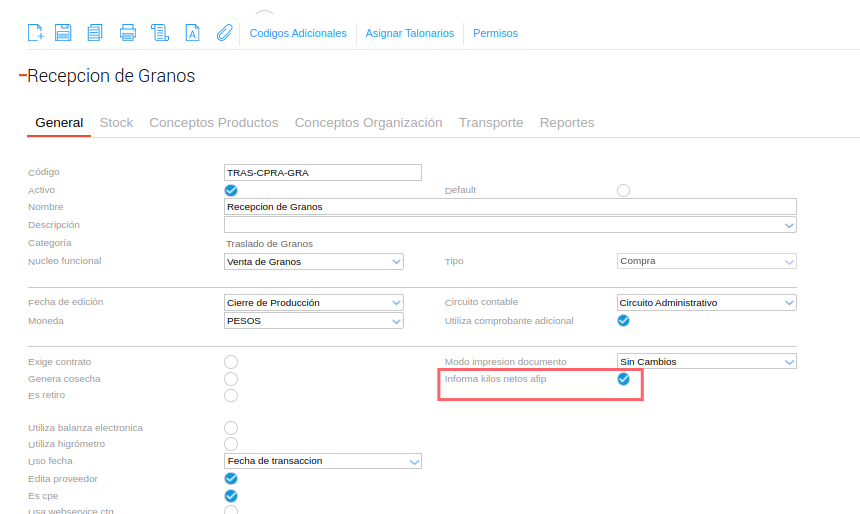Open Asignar Talonarios

(x=410, y=33)
